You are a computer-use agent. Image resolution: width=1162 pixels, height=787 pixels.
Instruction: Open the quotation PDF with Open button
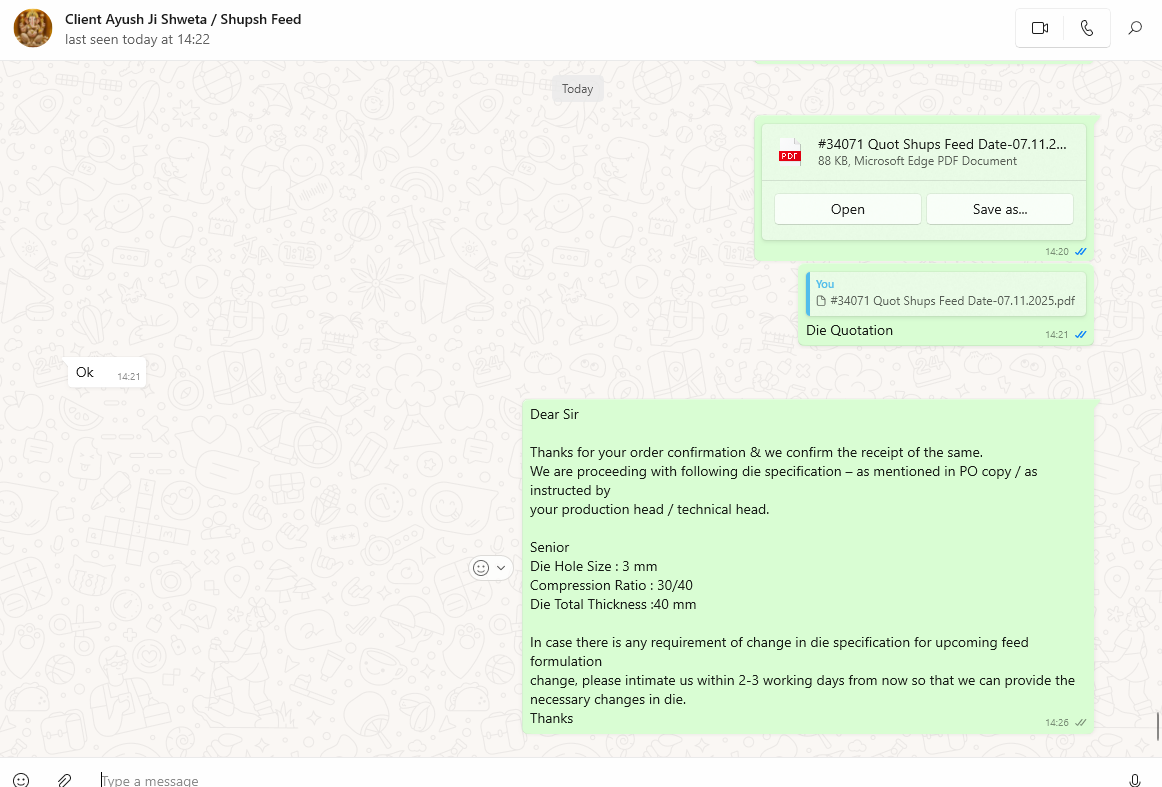tap(847, 209)
